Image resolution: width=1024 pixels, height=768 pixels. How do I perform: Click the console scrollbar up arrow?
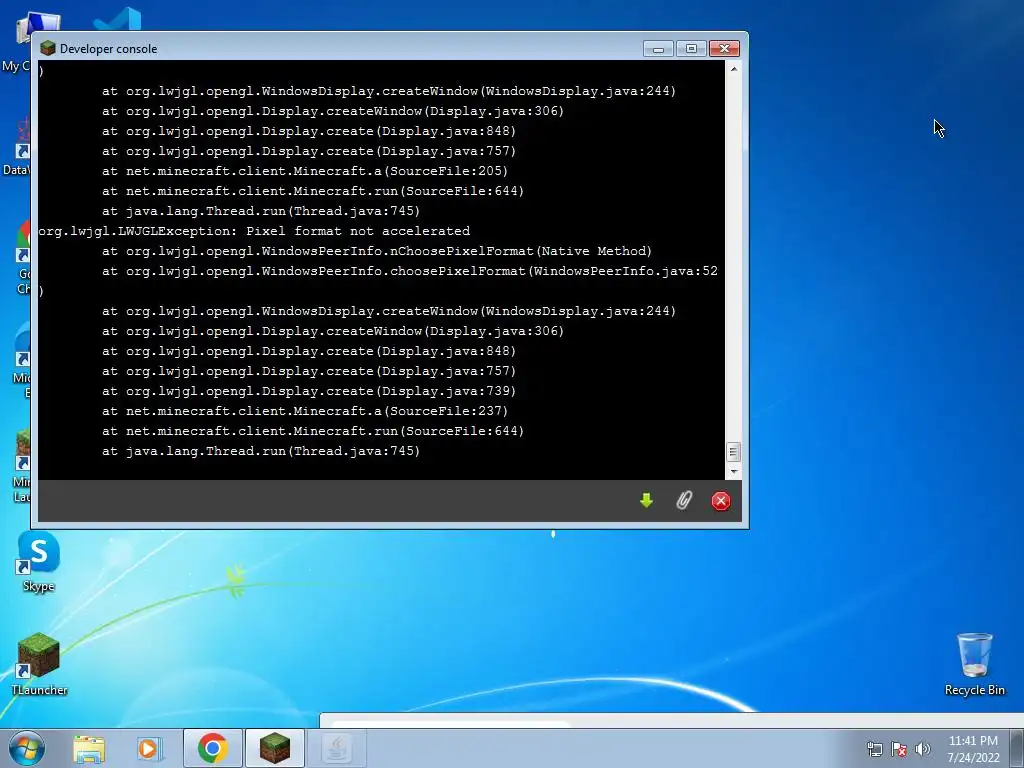pyautogui.click(x=733, y=69)
